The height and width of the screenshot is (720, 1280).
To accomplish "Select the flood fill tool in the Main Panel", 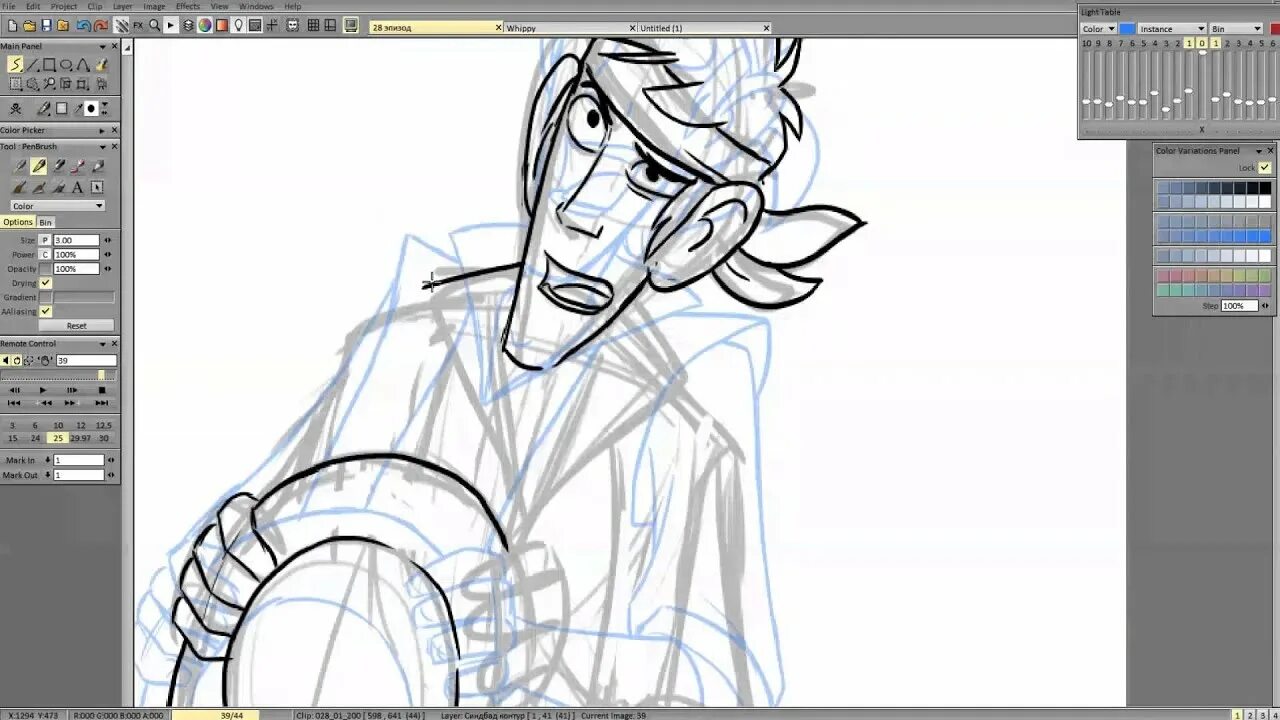I will (x=101, y=64).
